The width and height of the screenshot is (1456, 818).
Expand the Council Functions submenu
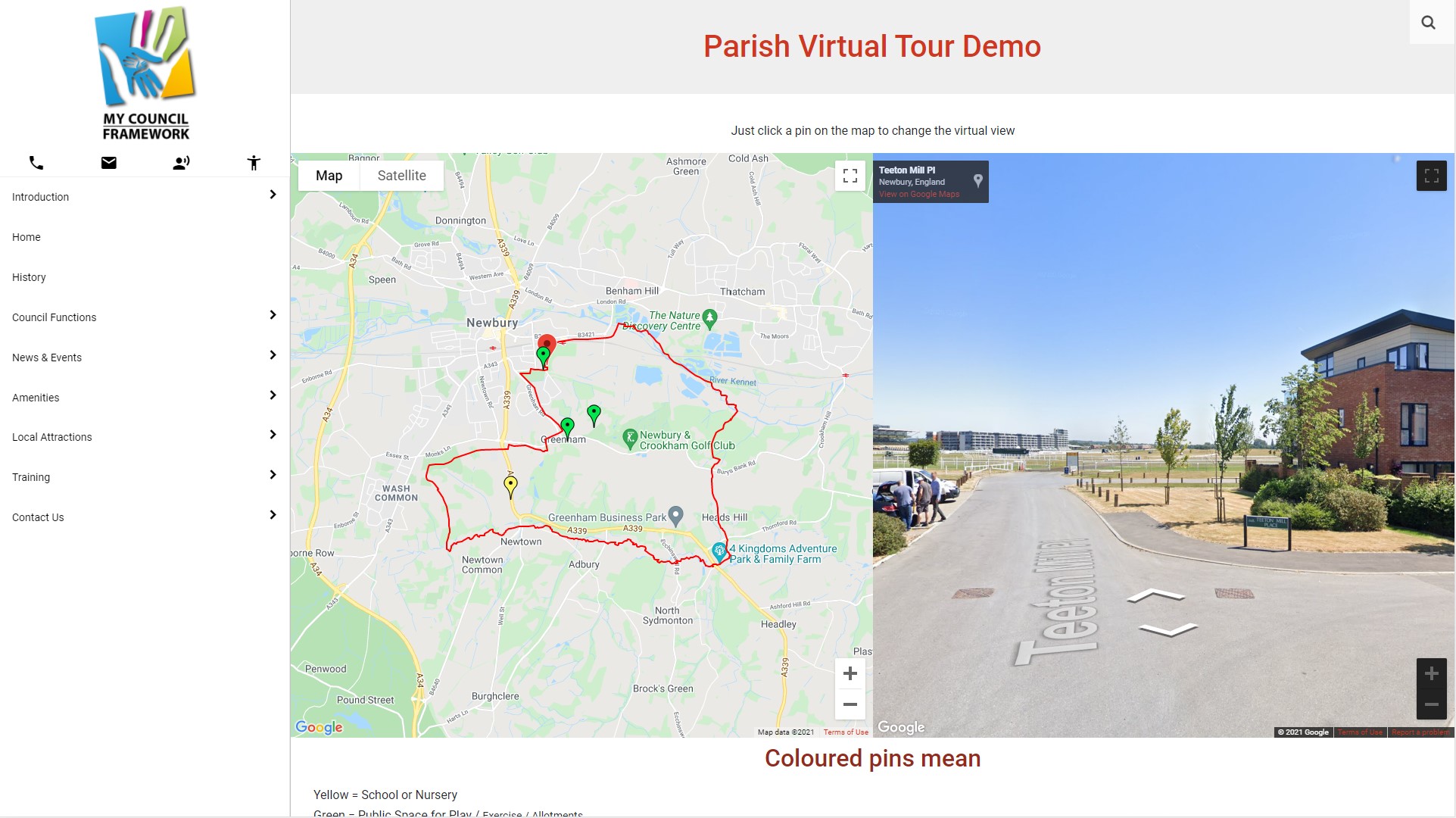click(x=273, y=315)
